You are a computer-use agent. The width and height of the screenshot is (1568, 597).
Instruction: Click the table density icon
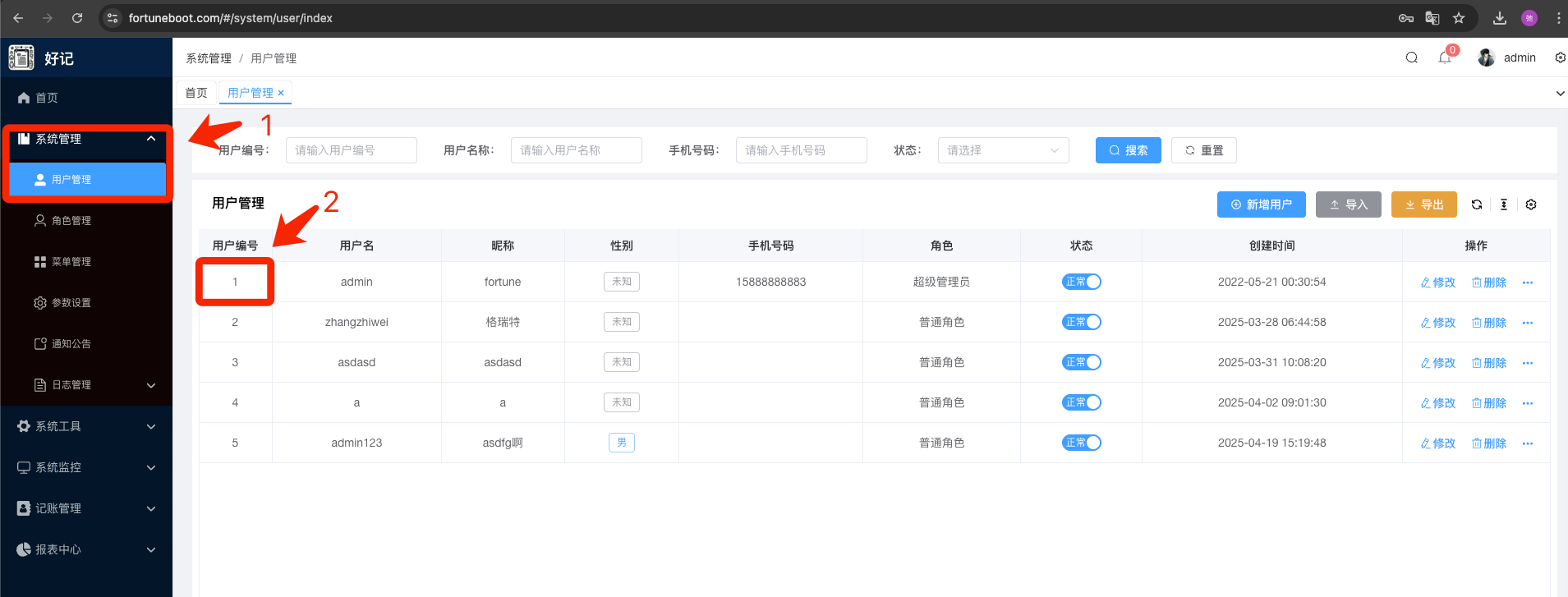click(x=1503, y=204)
